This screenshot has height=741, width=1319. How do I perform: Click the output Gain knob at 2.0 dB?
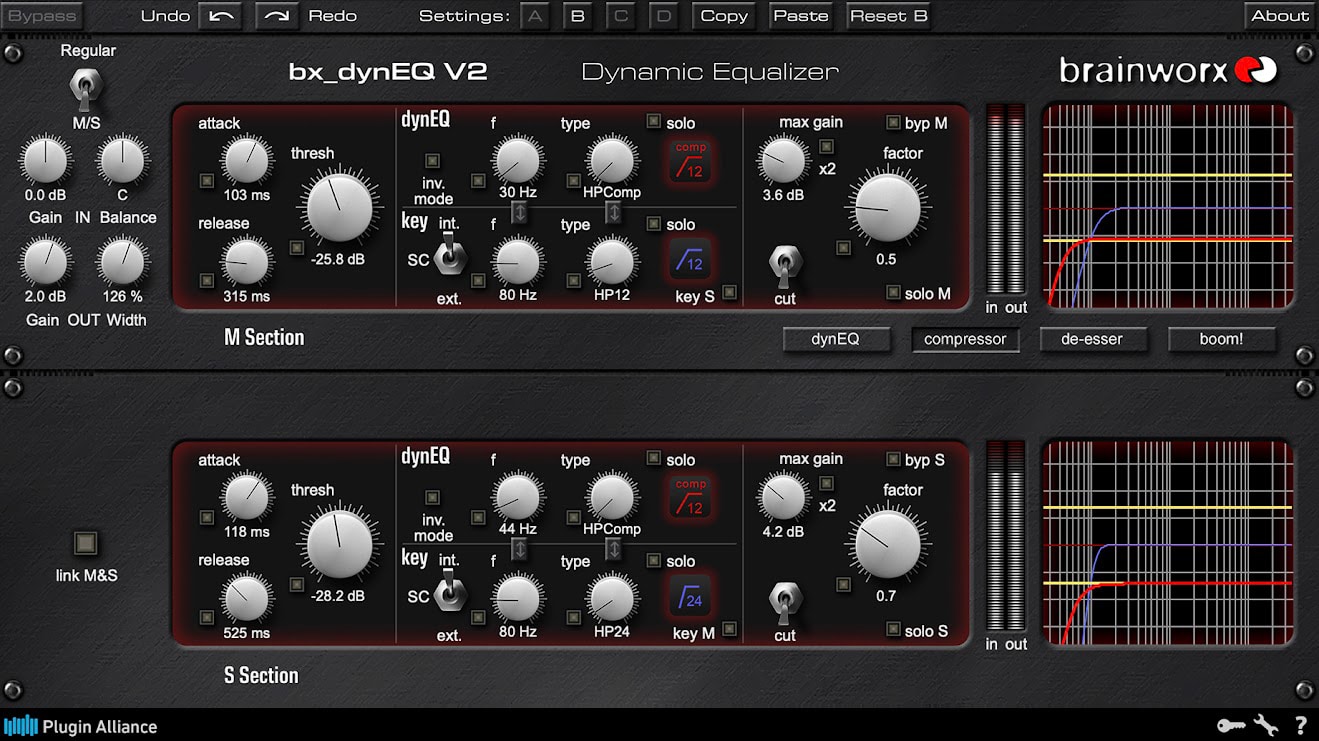pyautogui.click(x=45, y=262)
